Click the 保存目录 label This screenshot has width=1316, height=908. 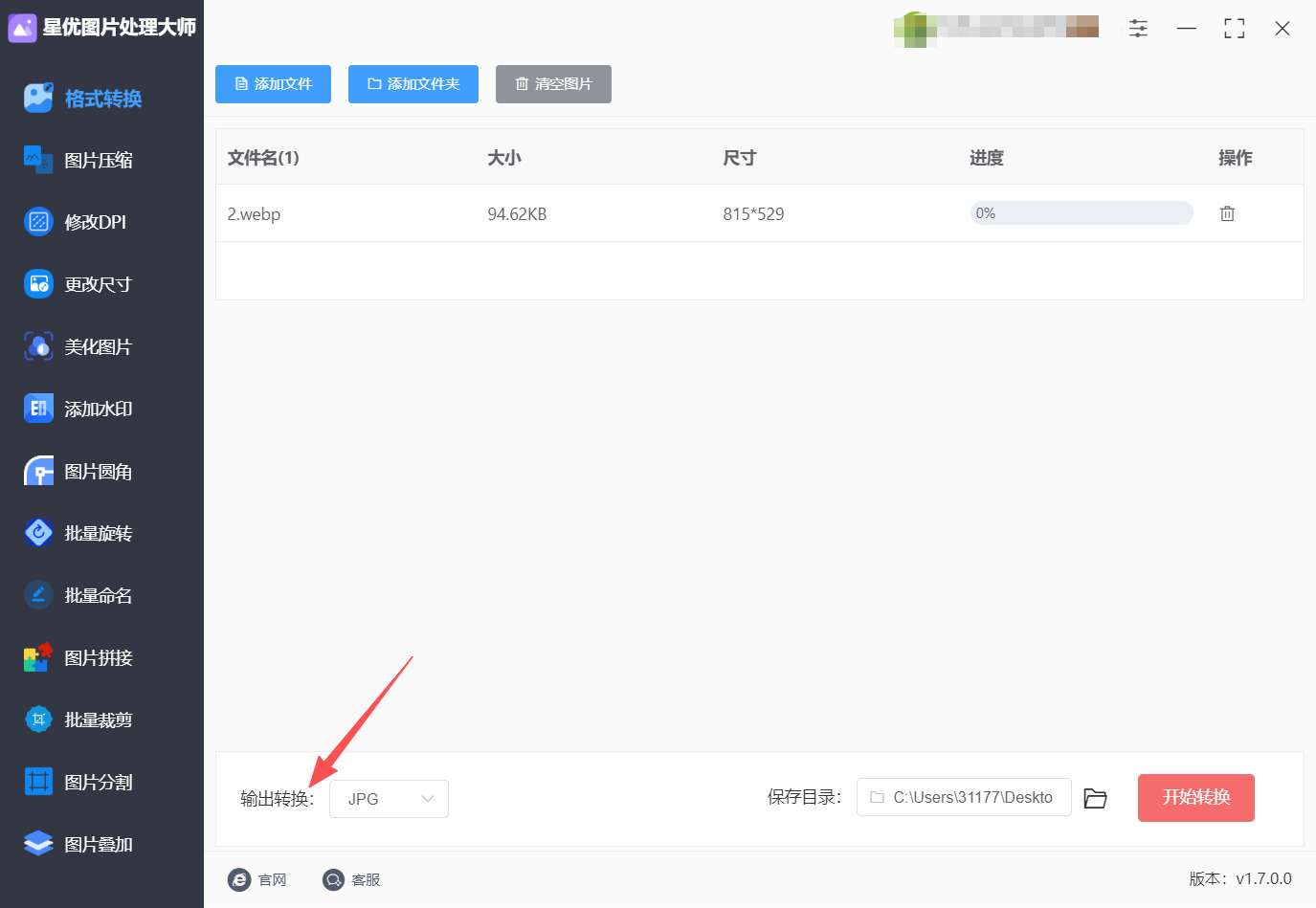click(x=805, y=797)
